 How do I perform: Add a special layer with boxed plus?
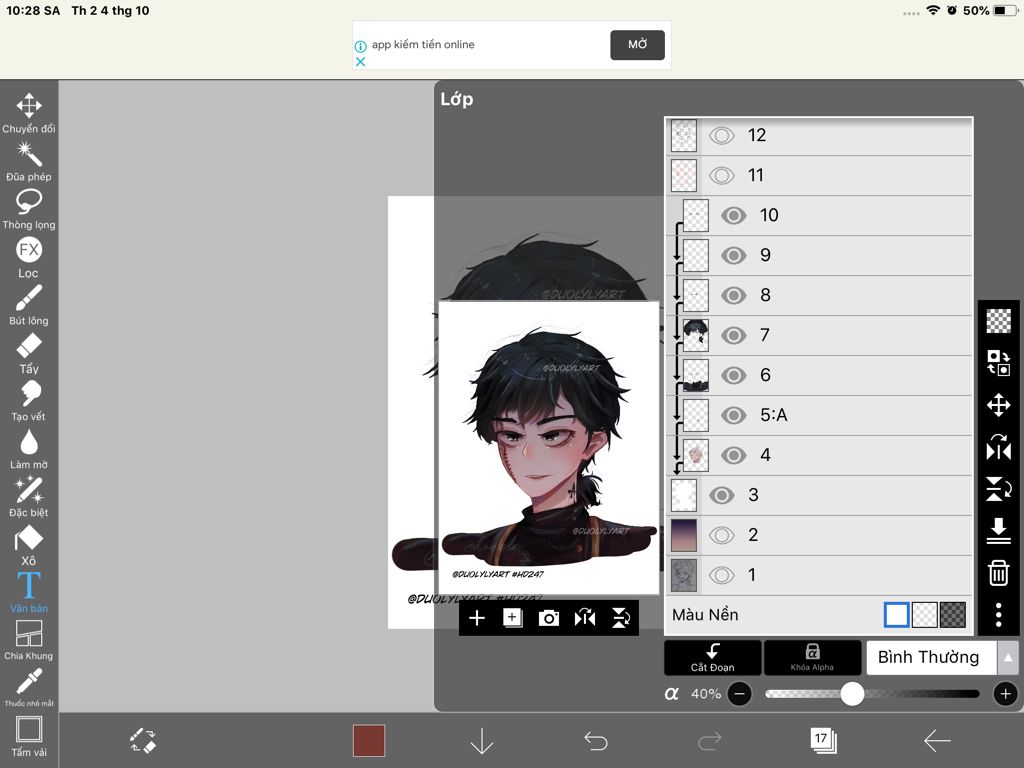pos(513,618)
